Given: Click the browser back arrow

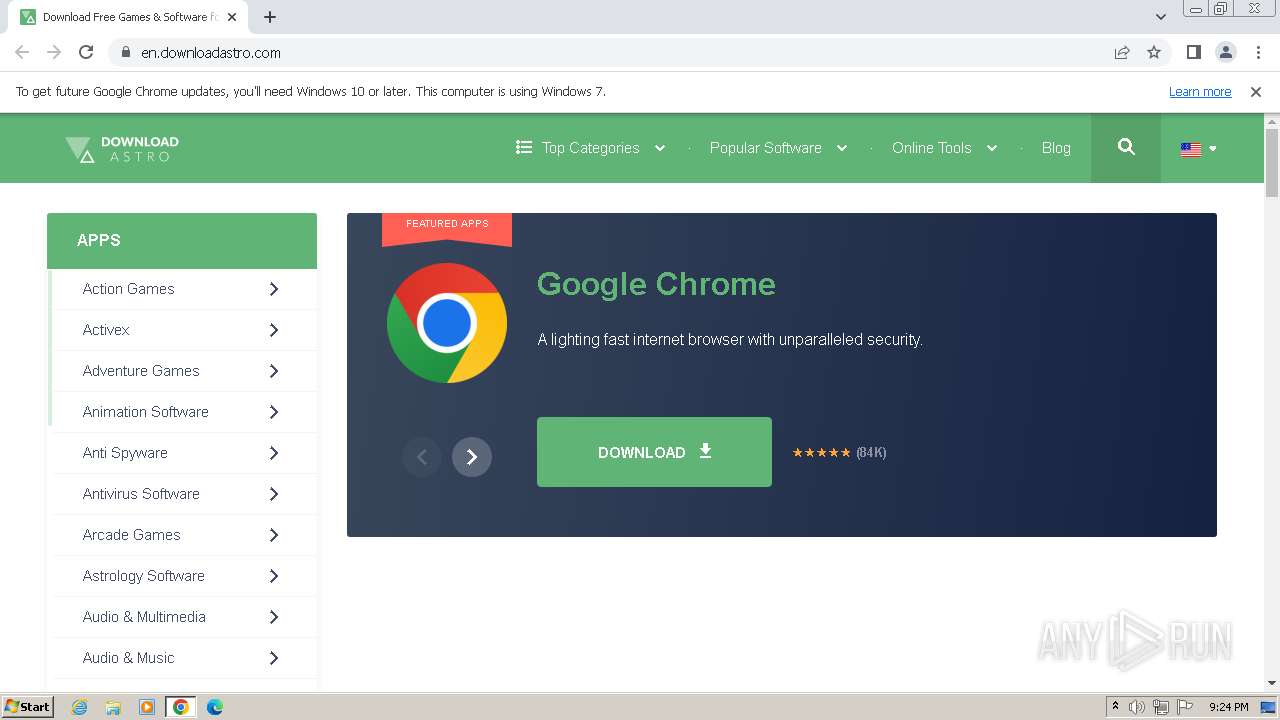Looking at the screenshot, I should [22, 52].
